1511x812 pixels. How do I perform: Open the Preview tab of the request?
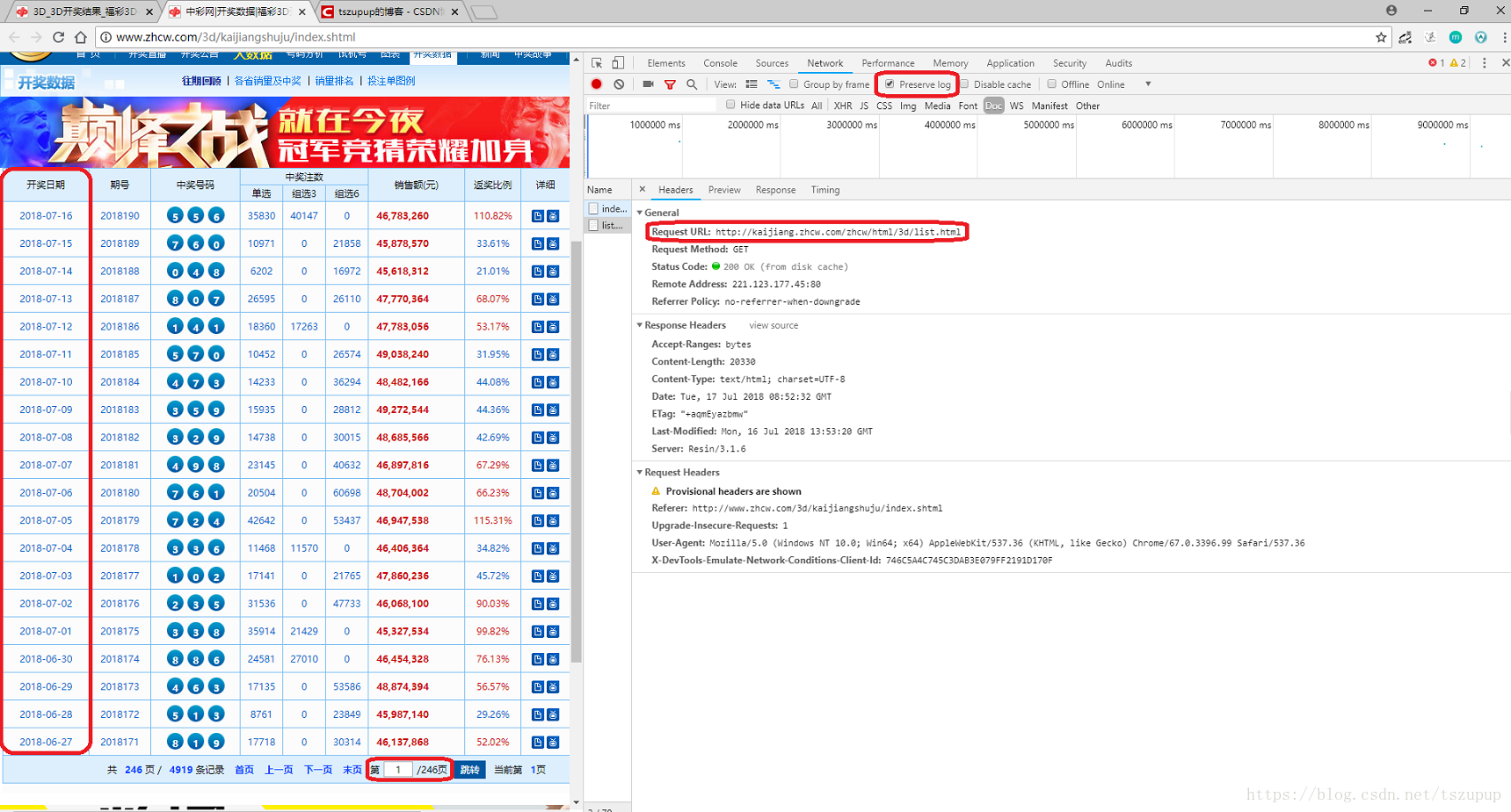724,190
